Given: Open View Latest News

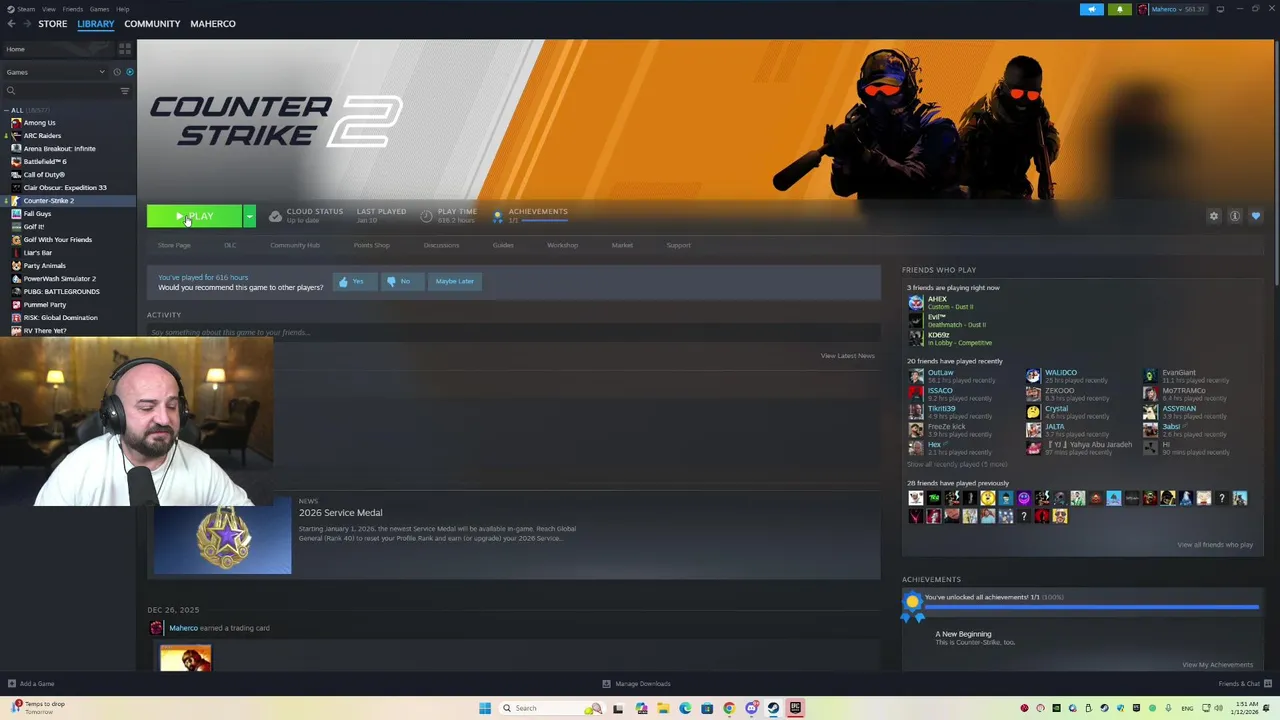Looking at the screenshot, I should [847, 356].
